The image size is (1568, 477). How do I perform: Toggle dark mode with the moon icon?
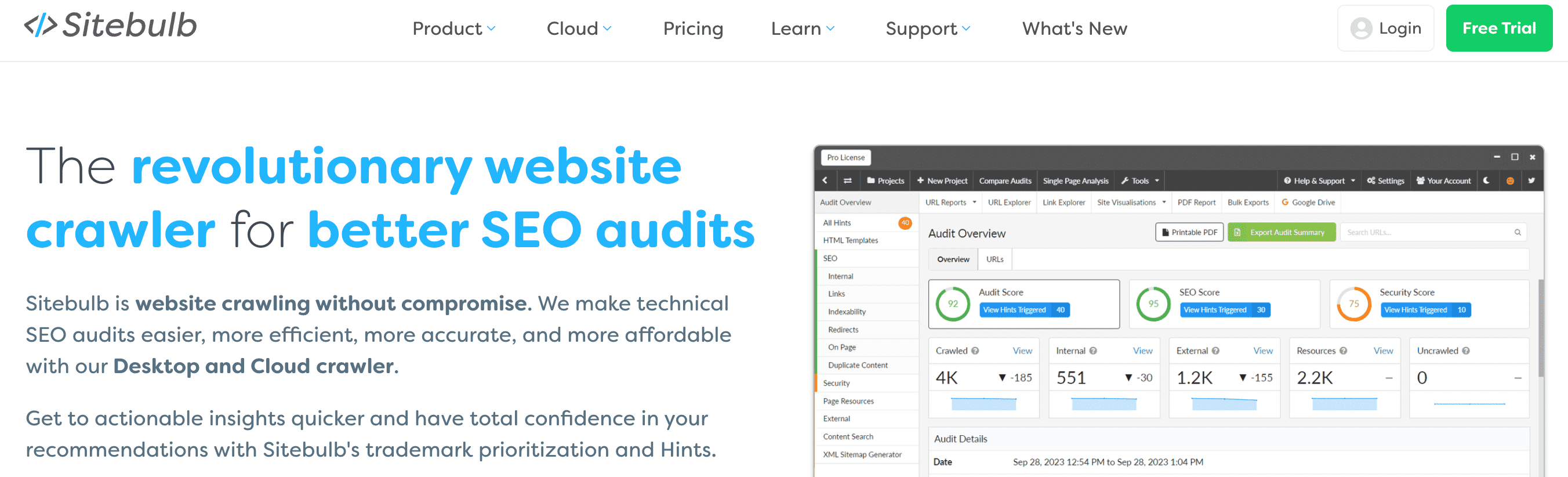click(1486, 180)
